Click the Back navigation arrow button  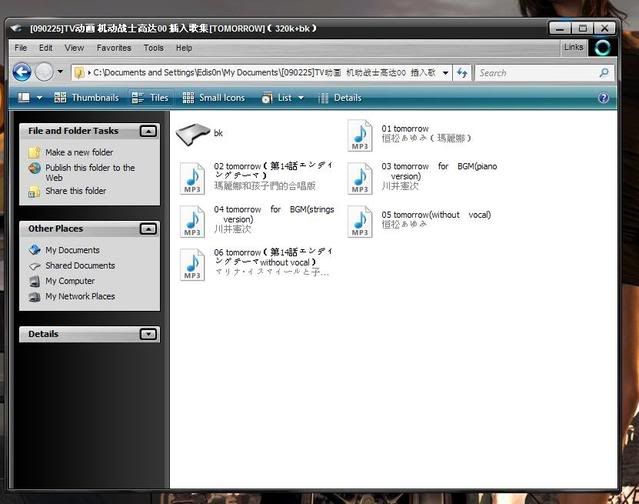pyautogui.click(x=22, y=72)
